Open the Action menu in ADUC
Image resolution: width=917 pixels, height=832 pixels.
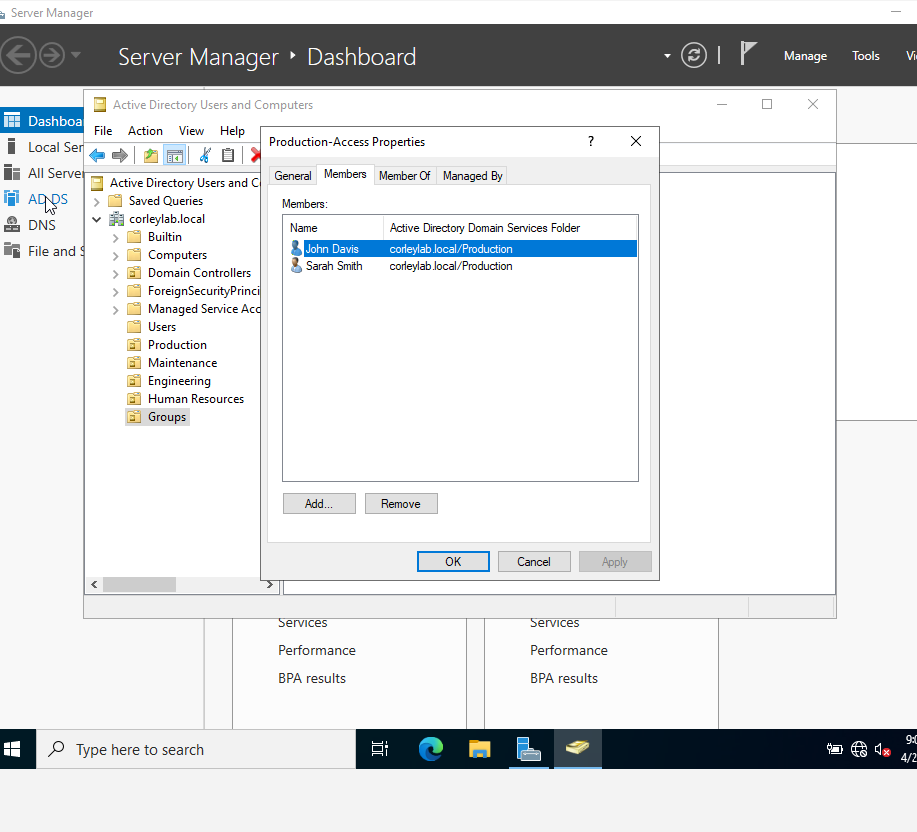[x=145, y=131]
